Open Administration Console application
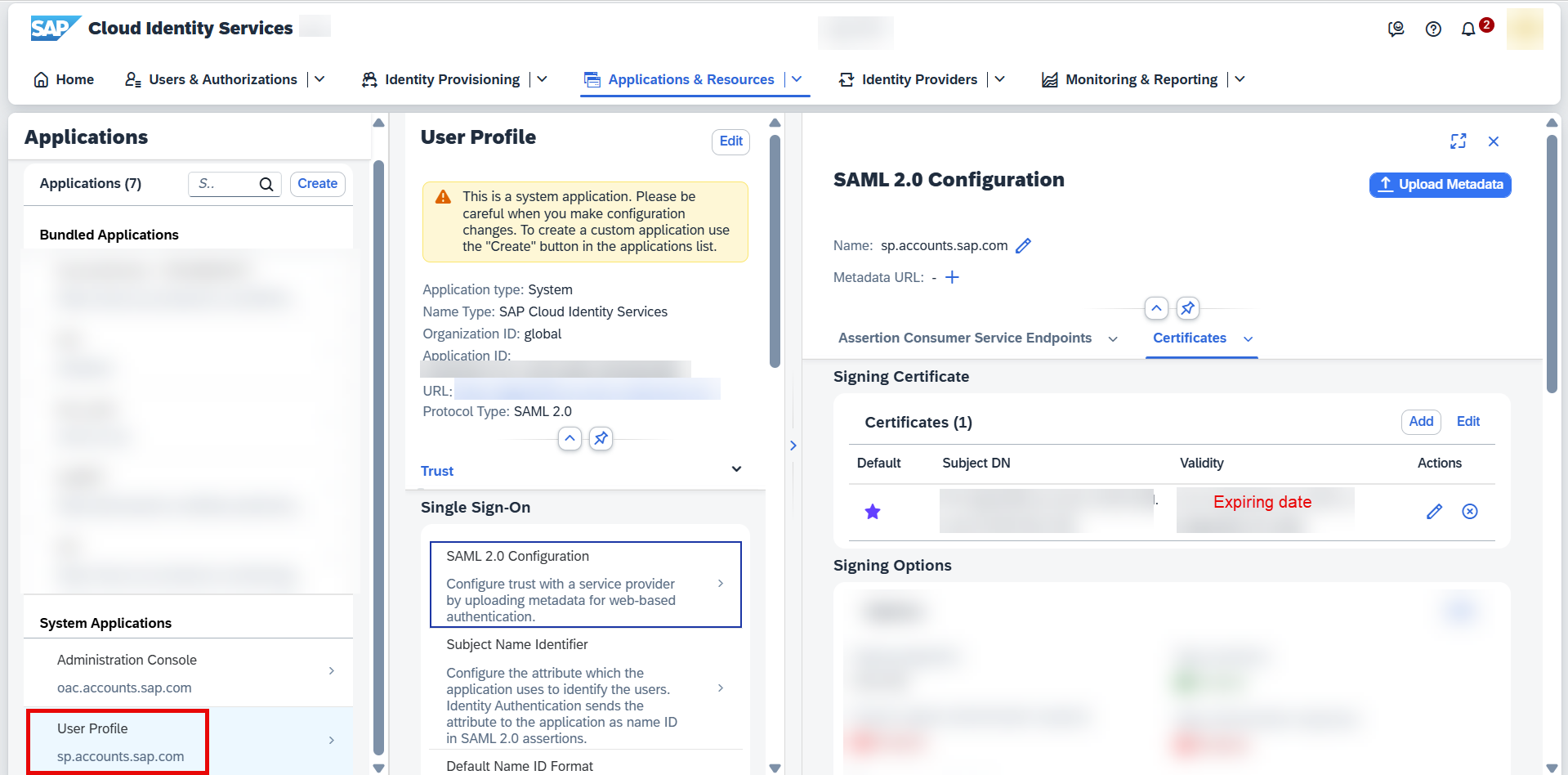This screenshot has width=1568, height=775. [x=189, y=673]
